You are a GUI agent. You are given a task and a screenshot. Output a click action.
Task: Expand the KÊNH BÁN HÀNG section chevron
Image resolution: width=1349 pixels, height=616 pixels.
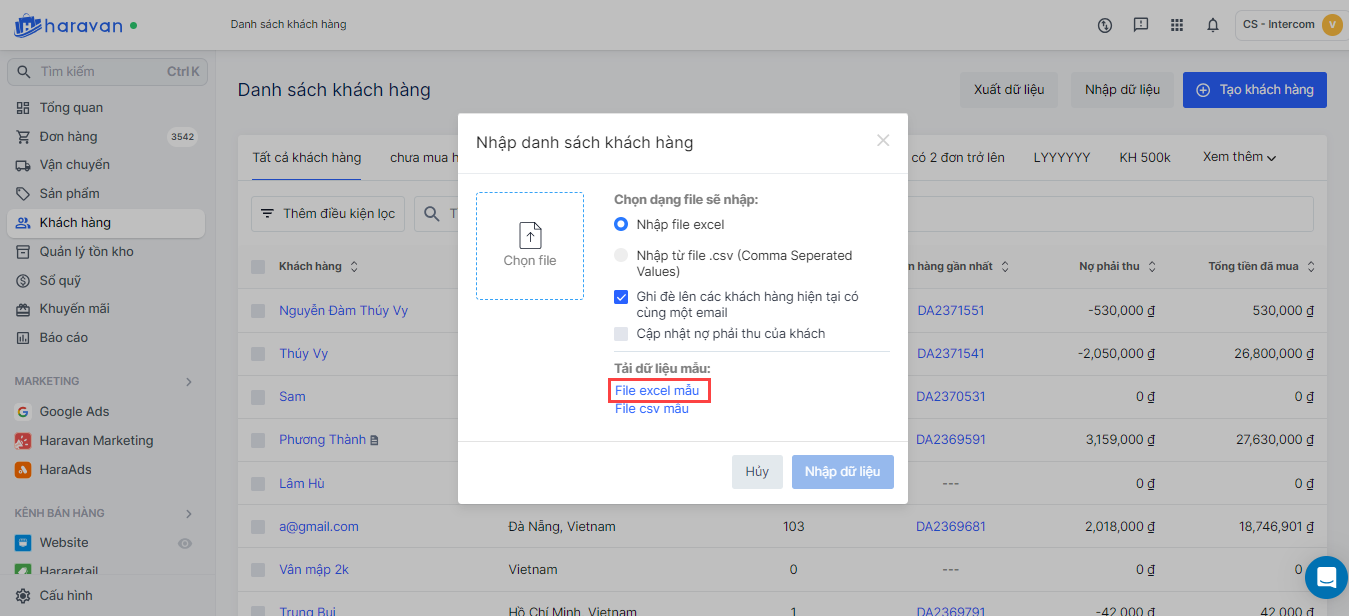click(189, 514)
